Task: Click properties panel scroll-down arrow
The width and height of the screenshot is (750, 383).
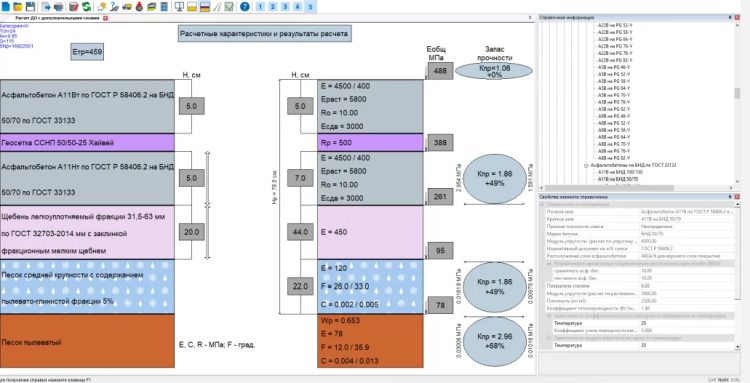Action: (737, 348)
